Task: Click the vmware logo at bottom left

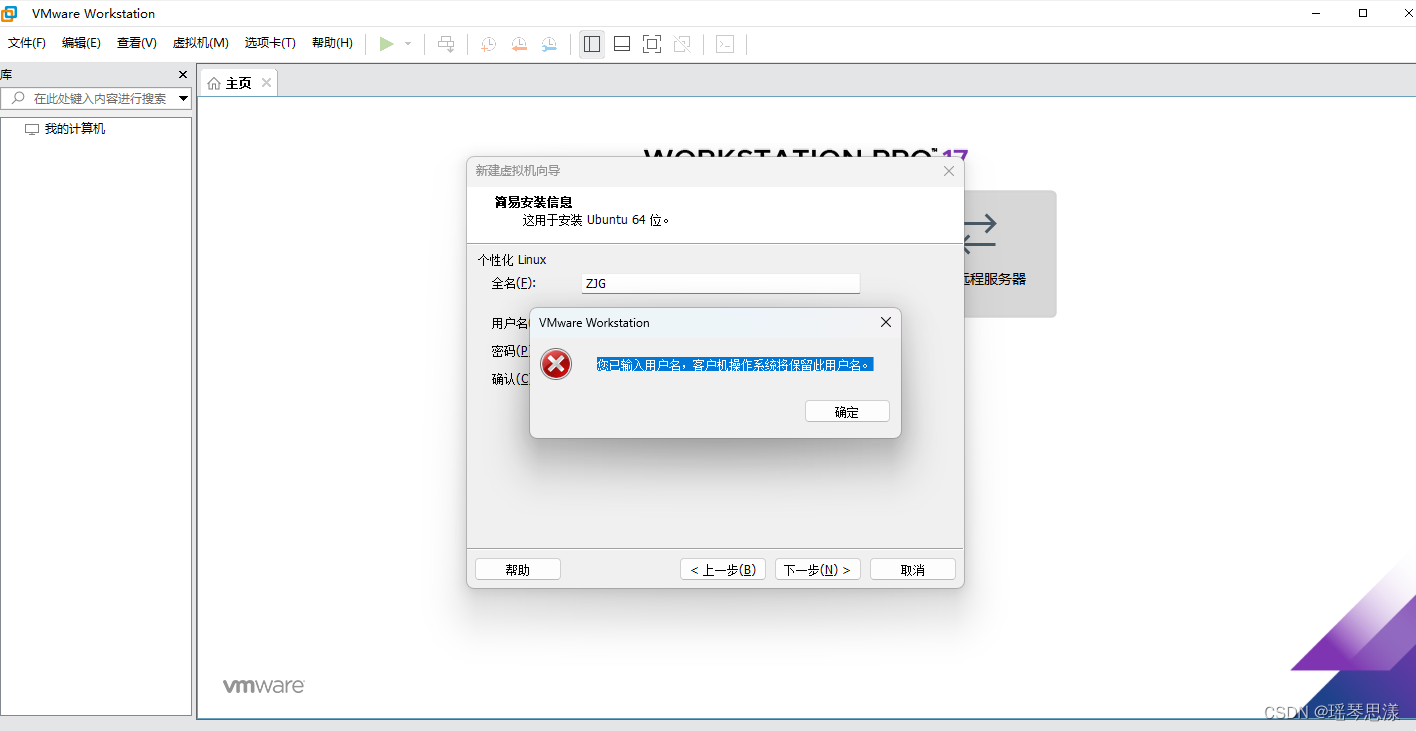Action: coord(263,686)
